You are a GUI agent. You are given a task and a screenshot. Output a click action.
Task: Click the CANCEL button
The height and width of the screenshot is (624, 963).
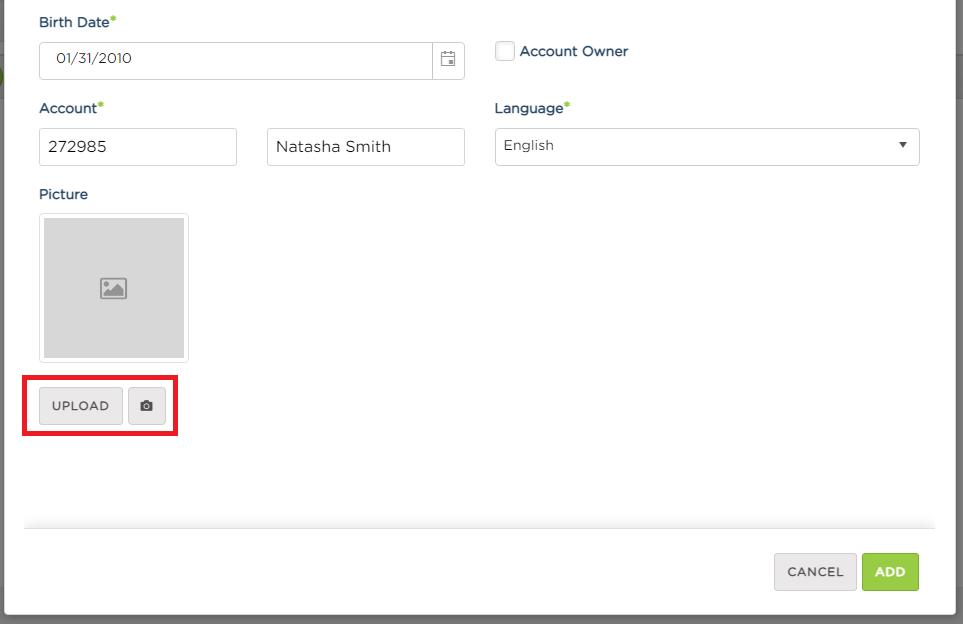815,572
